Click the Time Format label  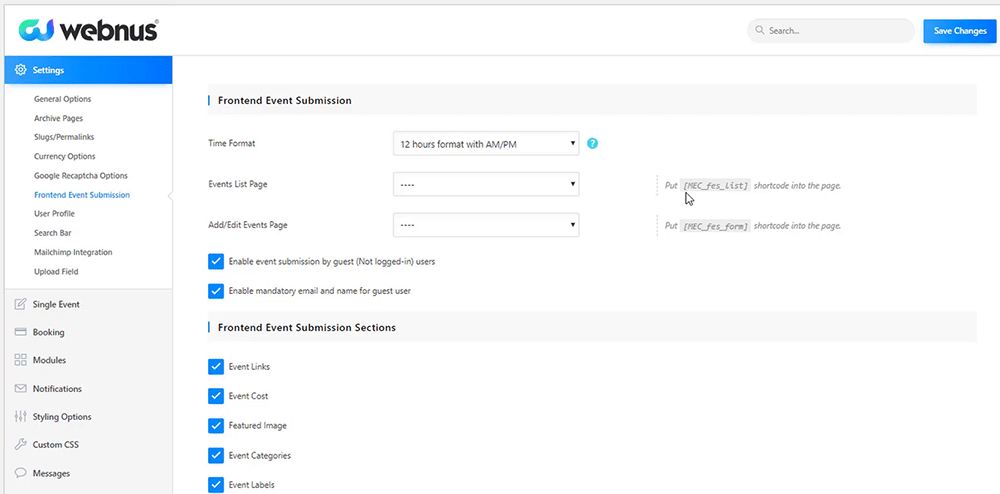pyautogui.click(x=232, y=143)
